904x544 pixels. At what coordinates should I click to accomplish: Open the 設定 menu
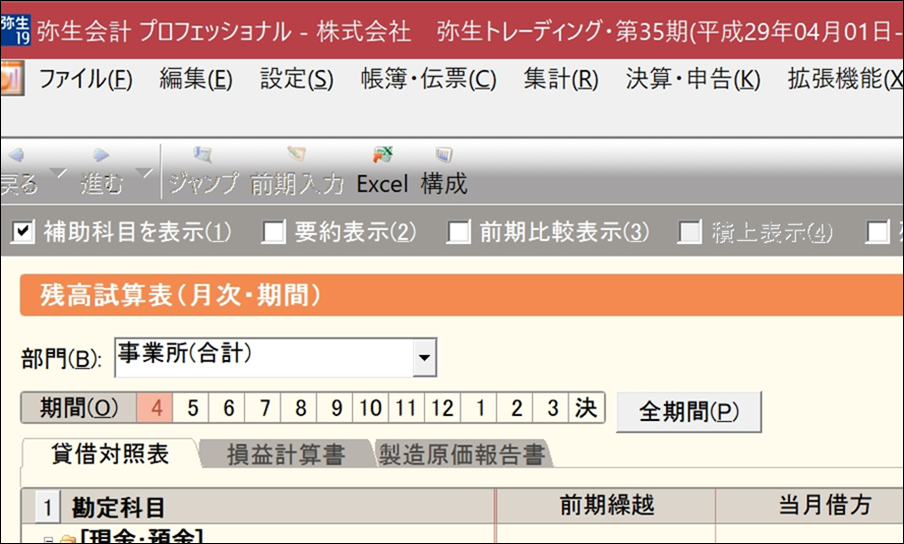click(x=296, y=79)
